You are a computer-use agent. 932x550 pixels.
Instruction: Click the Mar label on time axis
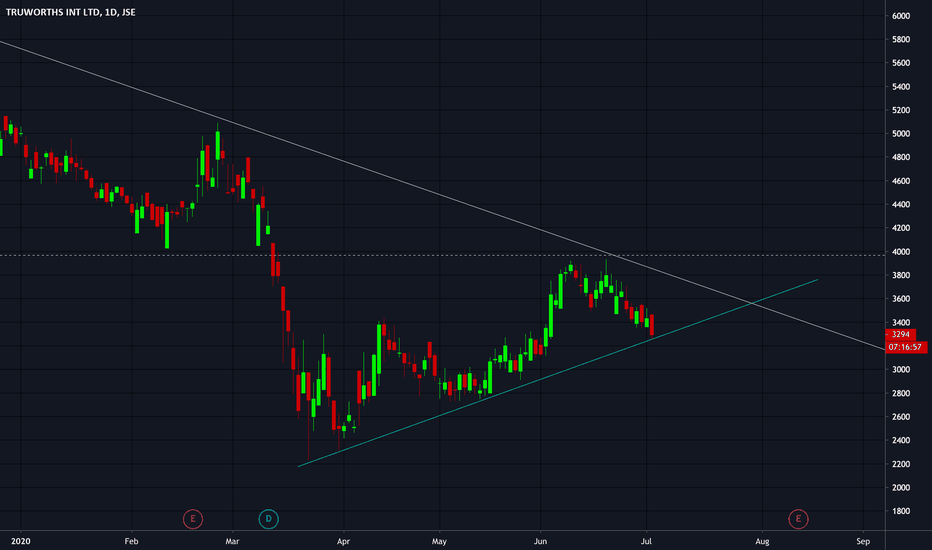(x=232, y=541)
